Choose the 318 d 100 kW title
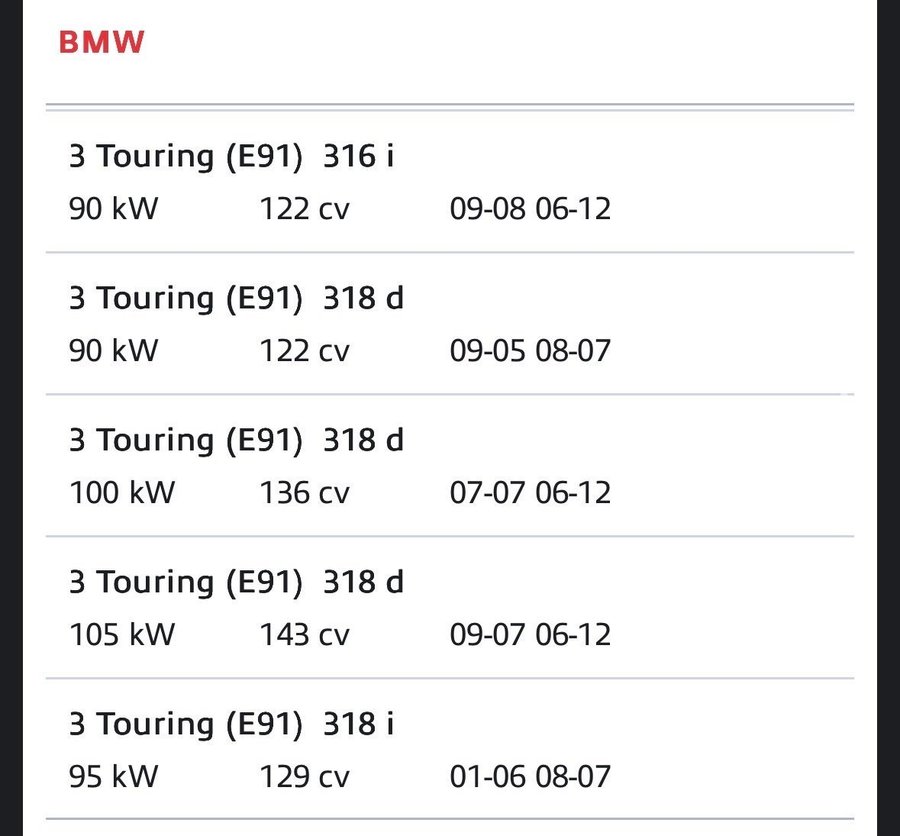Viewport: 900px width, 836px height. coord(236,440)
